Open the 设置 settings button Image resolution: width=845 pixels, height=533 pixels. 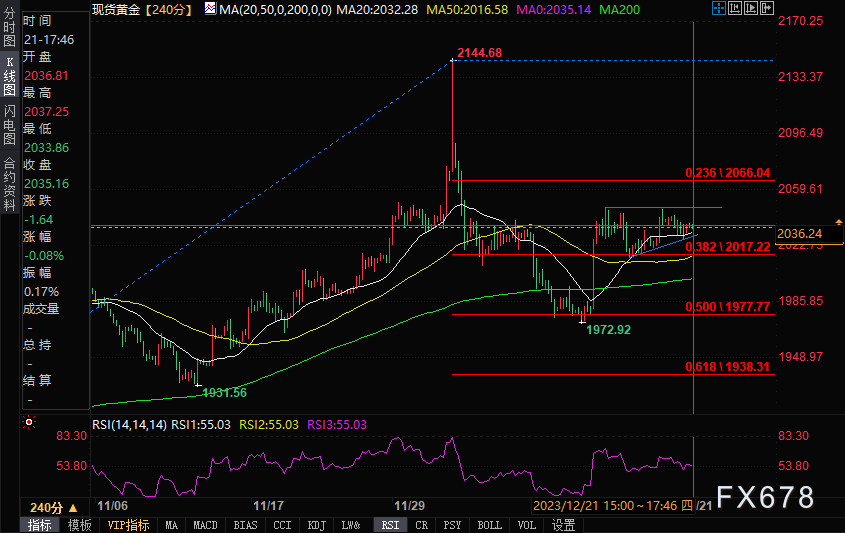(x=563, y=525)
